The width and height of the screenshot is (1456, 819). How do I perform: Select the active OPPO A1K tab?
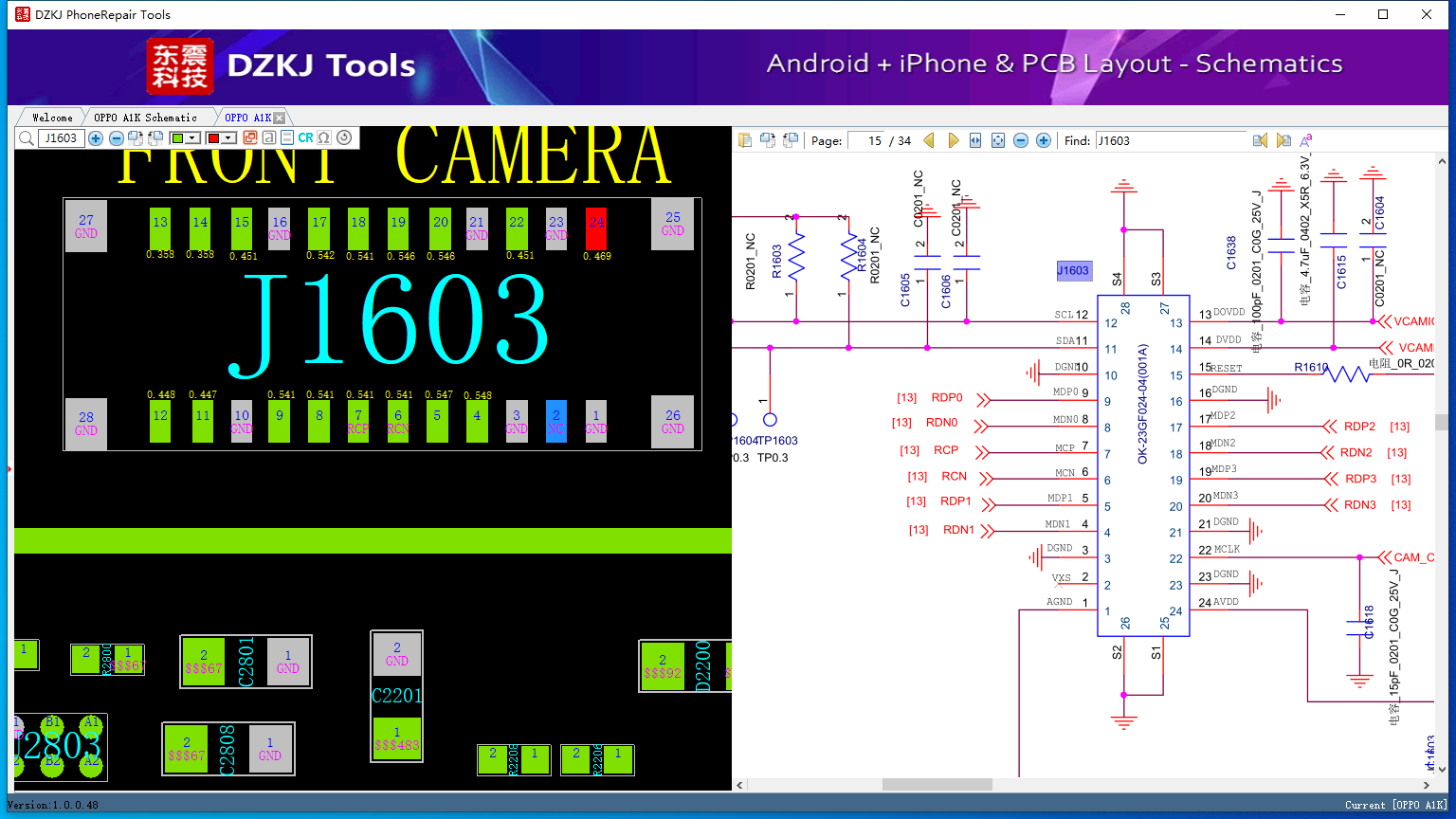coord(247,118)
